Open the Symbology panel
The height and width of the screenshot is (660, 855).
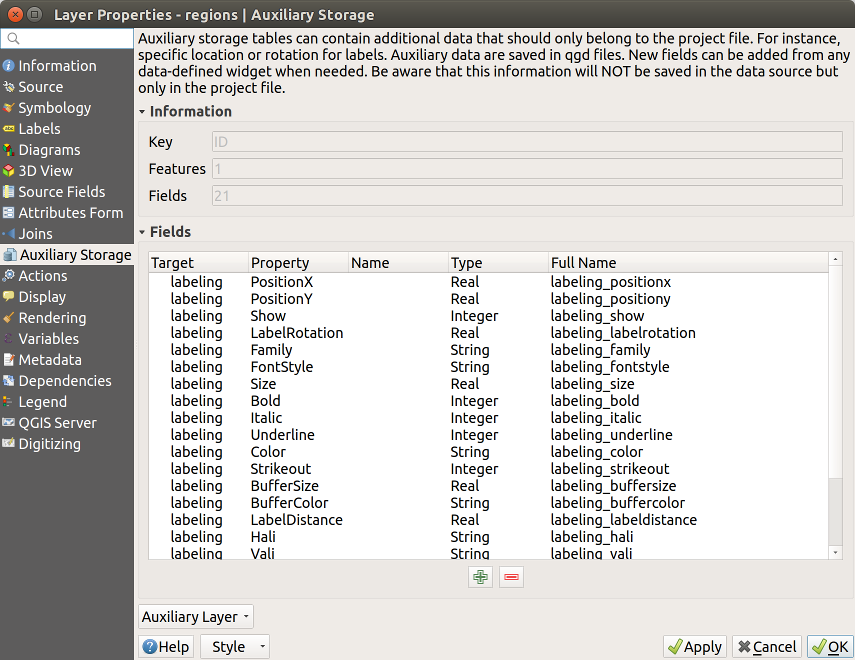click(x=51, y=107)
